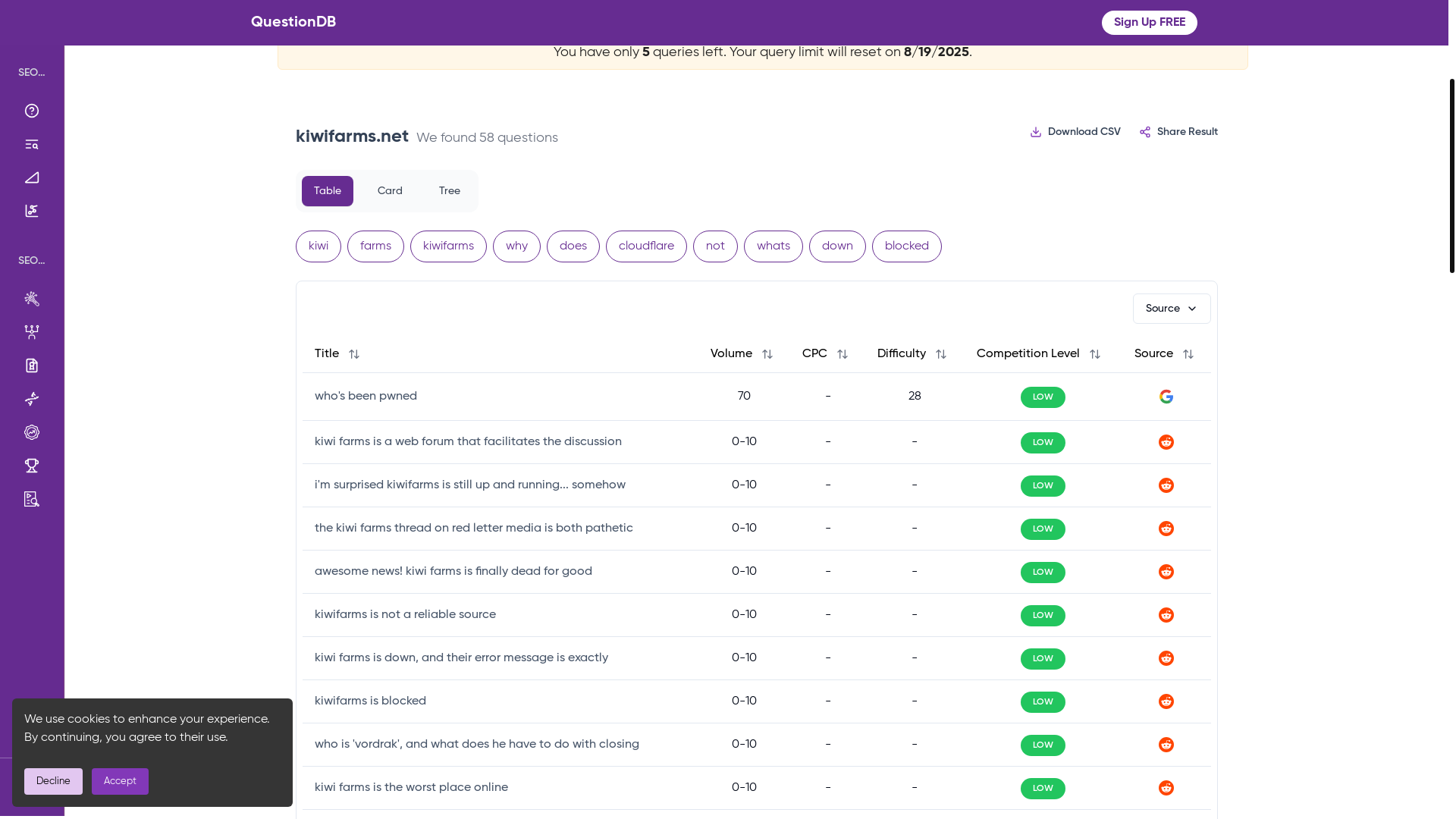The image size is (1456, 819).
Task: Open the trend badge sidebar icon
Action: [32, 432]
